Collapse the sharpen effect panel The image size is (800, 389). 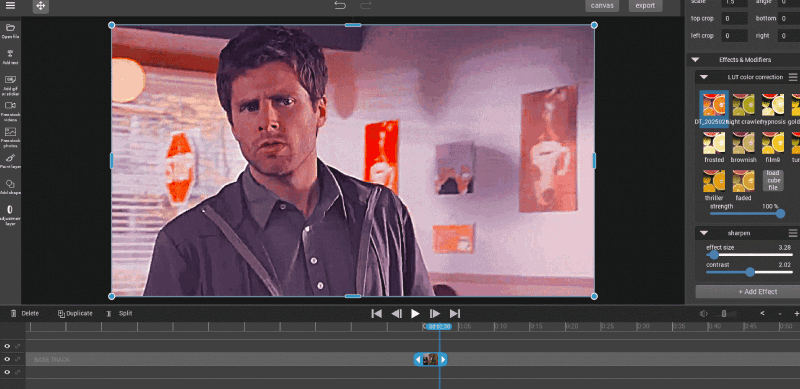704,233
